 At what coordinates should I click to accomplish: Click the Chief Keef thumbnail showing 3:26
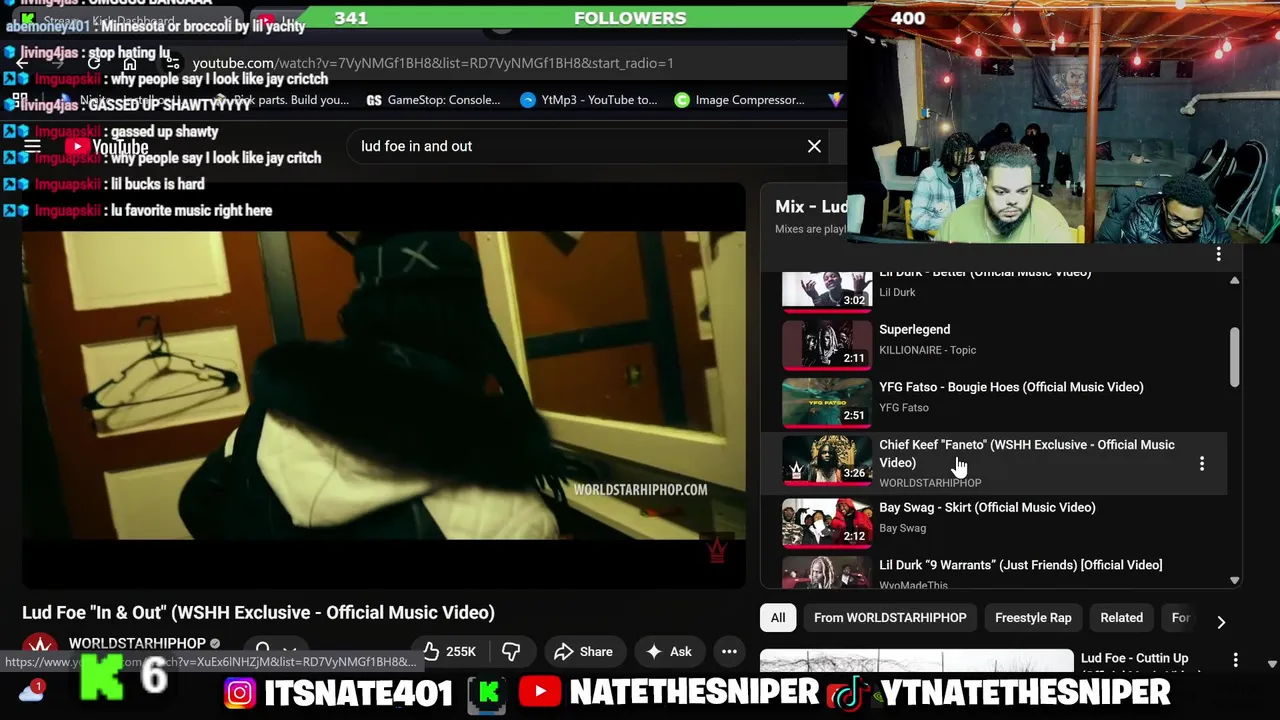click(827, 460)
